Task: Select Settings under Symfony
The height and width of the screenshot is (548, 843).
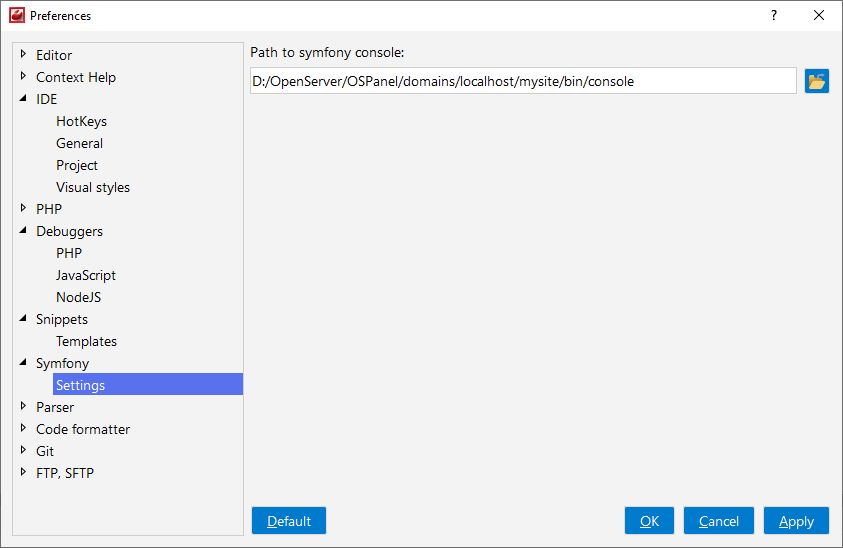Action: pos(148,385)
